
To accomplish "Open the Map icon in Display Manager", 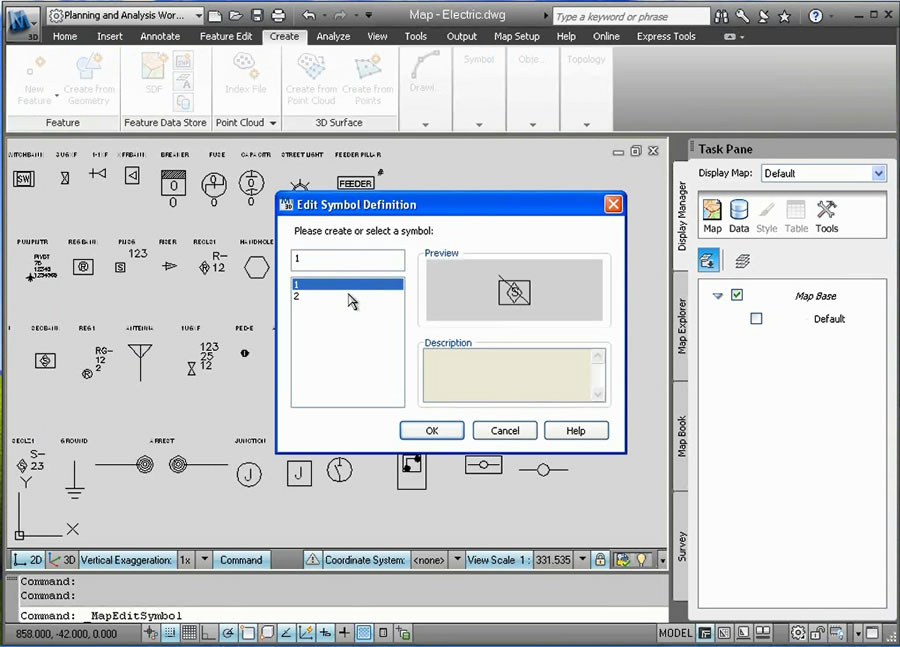I will 712,216.
